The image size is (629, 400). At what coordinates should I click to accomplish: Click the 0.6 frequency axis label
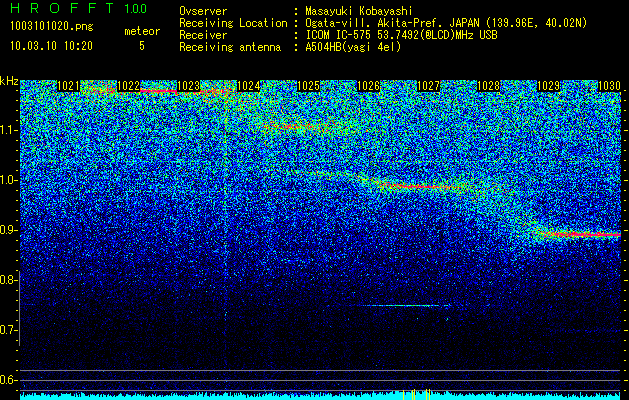[8, 380]
